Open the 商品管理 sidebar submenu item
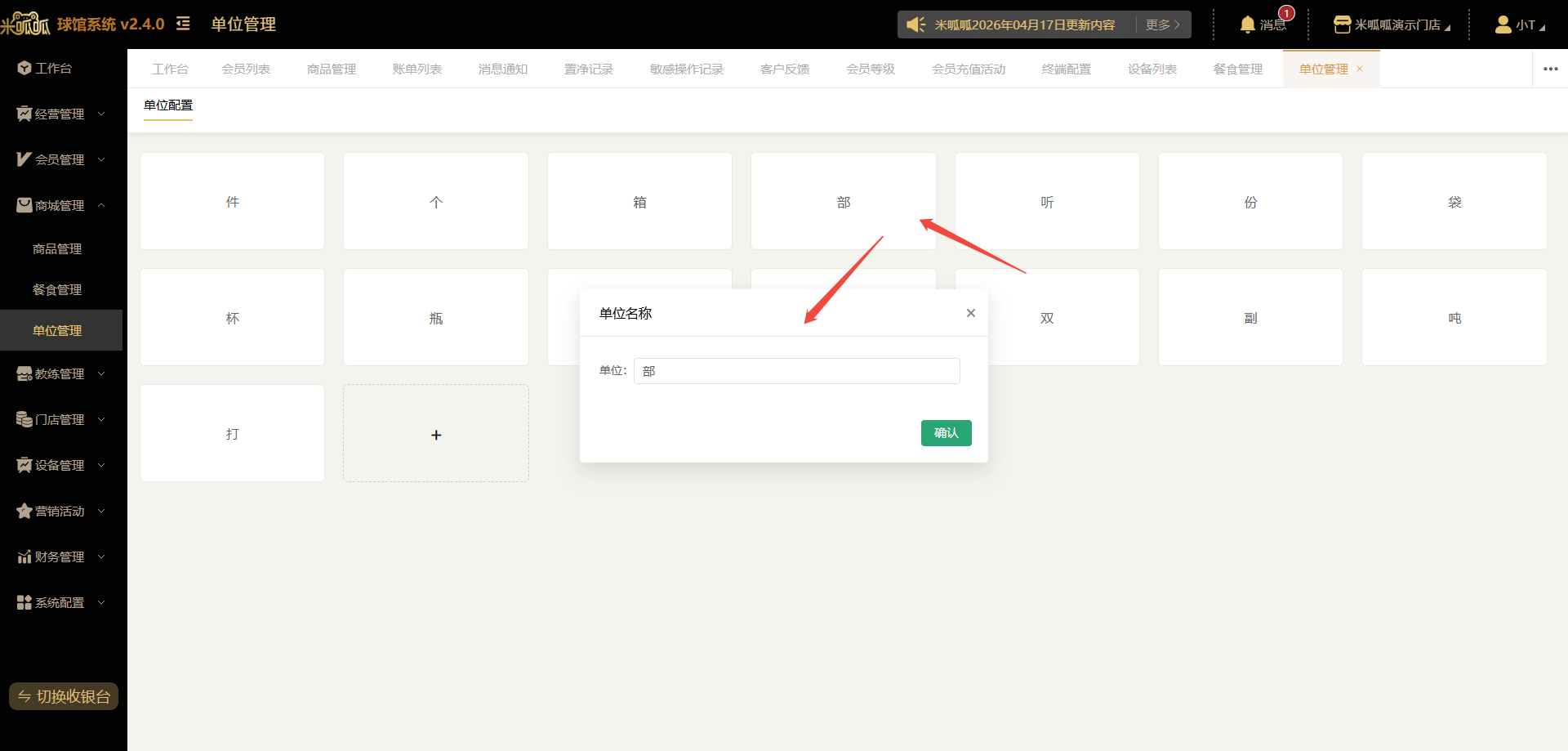Screen dimensions: 1568x751 click(x=57, y=248)
